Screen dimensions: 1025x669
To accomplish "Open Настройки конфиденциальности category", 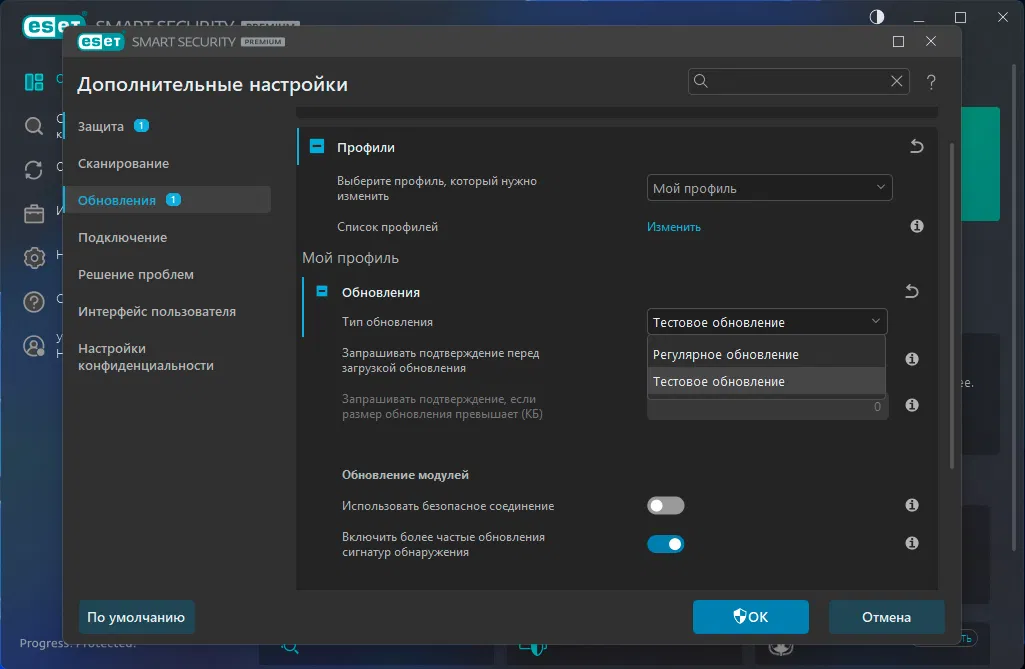I will (x=146, y=357).
